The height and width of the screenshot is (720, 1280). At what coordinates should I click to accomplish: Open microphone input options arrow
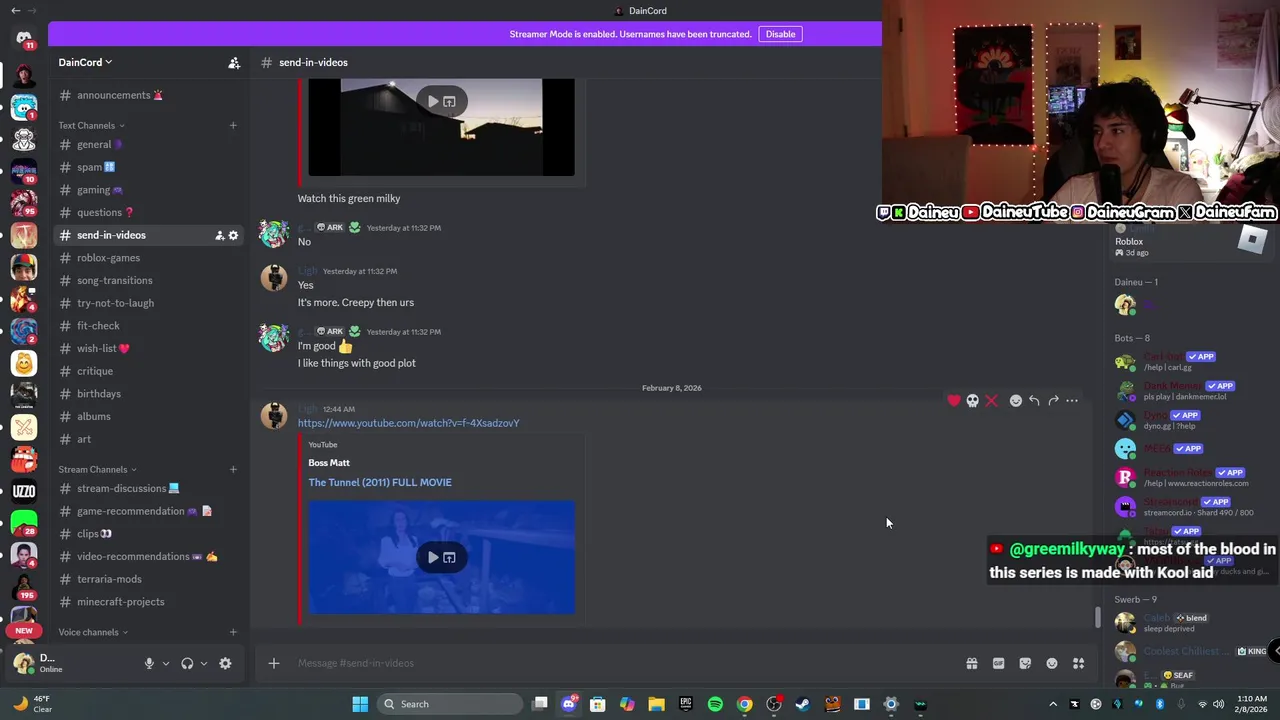point(166,663)
